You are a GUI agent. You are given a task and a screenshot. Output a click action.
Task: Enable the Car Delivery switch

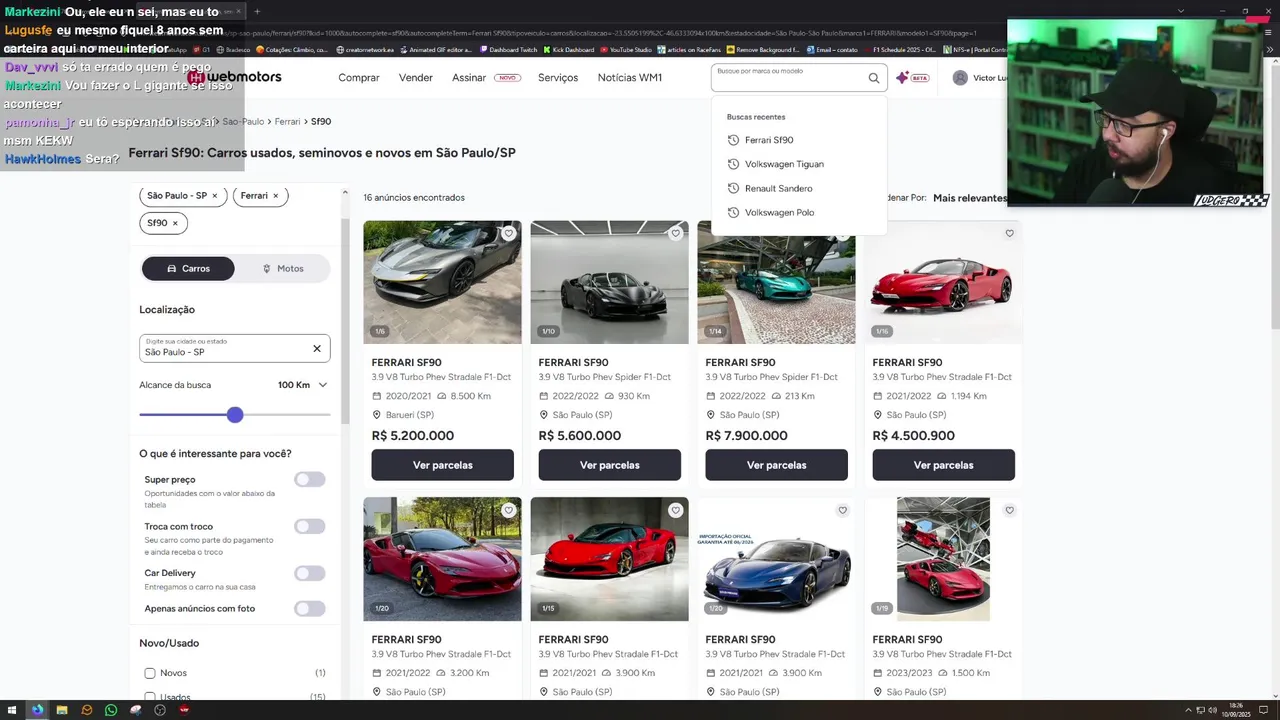(x=310, y=574)
